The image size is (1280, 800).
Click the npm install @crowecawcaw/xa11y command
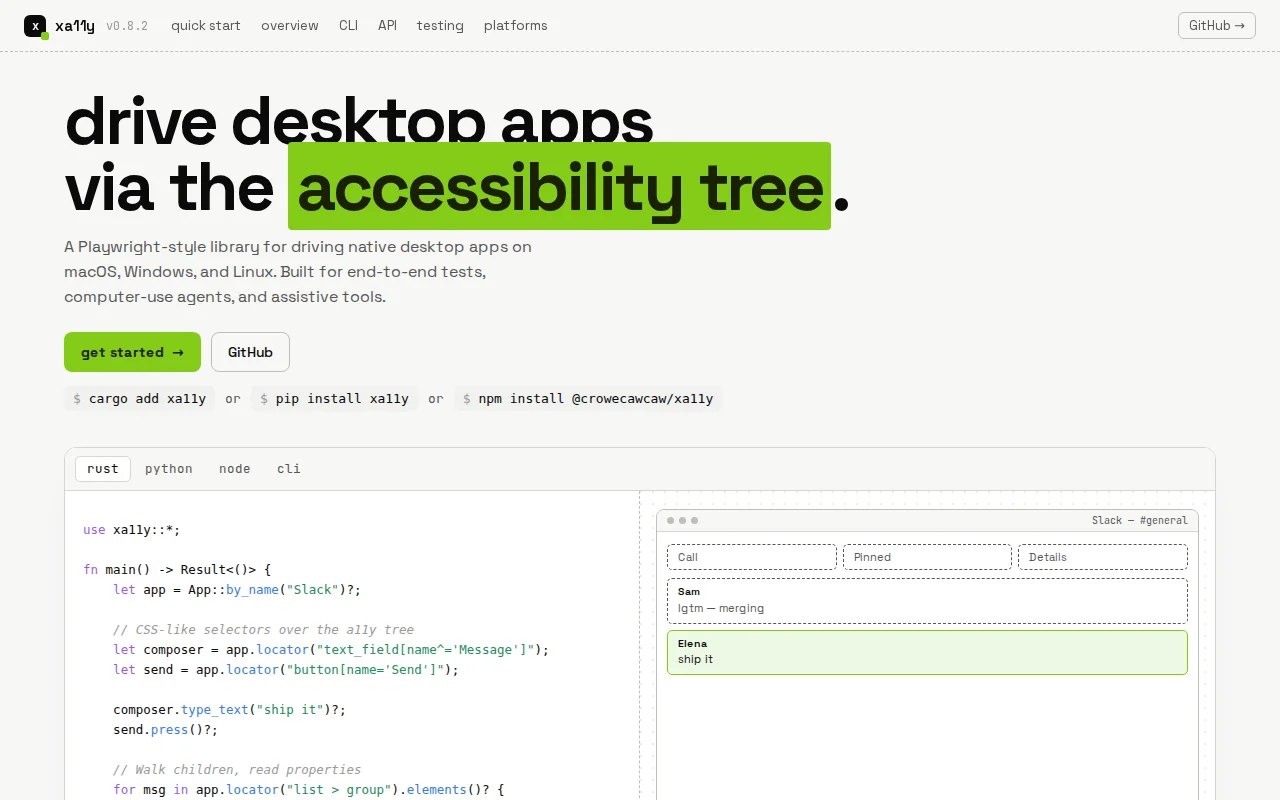pyautogui.click(x=588, y=399)
